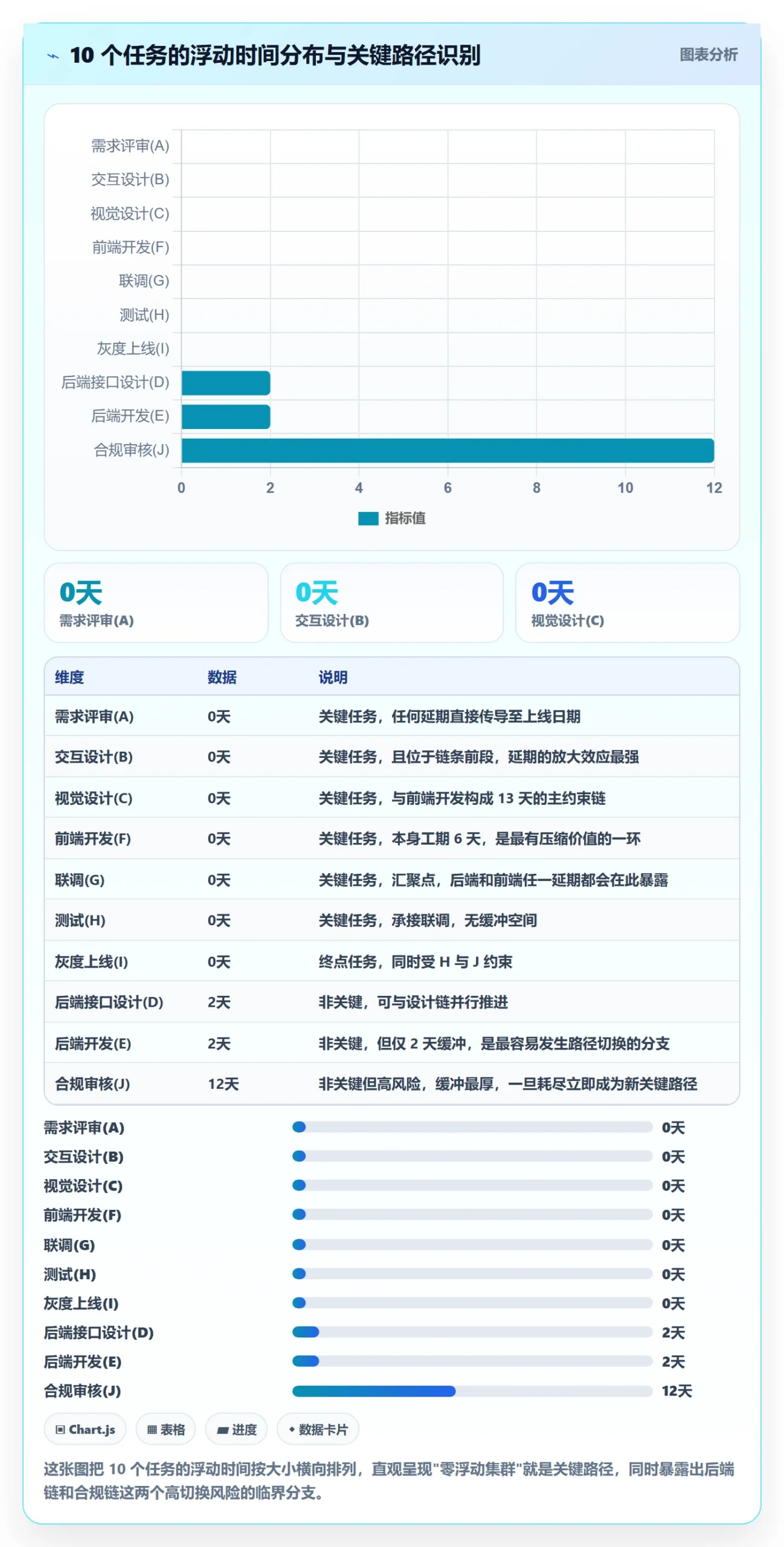Click the 12天 value in table
The image size is (784, 1547).
coord(223,1084)
